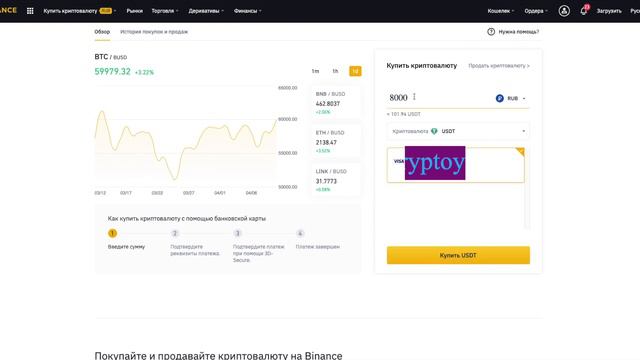
Task: Select the VISA payment method card
Action: 456,165
